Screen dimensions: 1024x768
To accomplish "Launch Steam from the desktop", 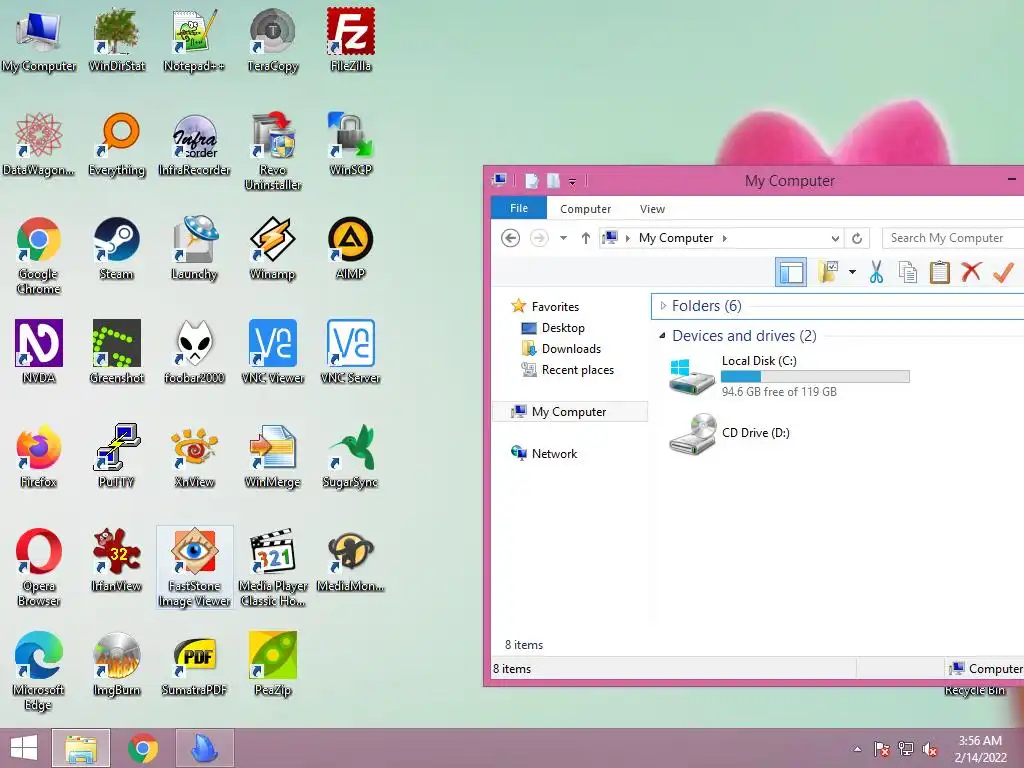I will [x=116, y=248].
